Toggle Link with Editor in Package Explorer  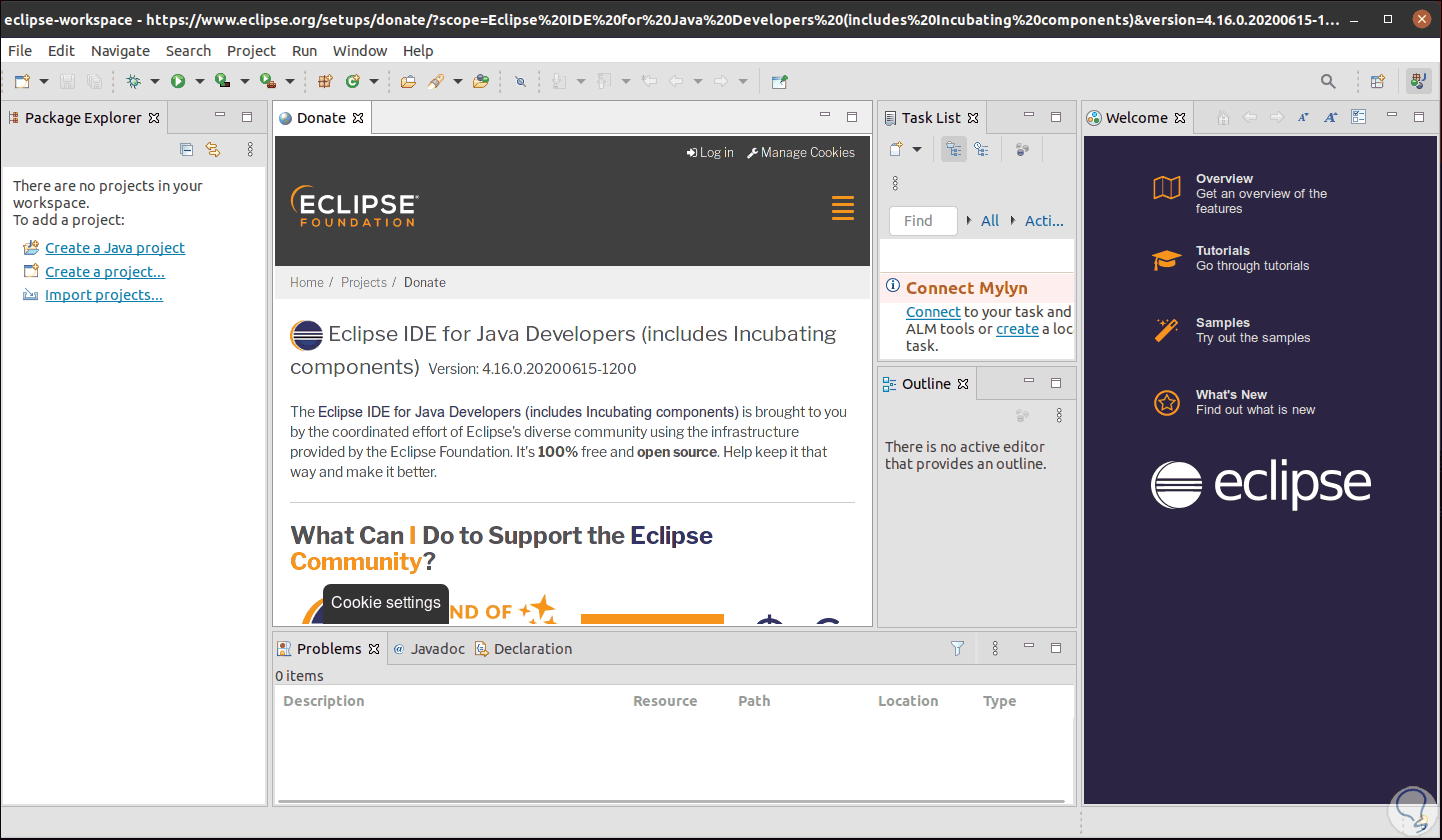coord(213,149)
